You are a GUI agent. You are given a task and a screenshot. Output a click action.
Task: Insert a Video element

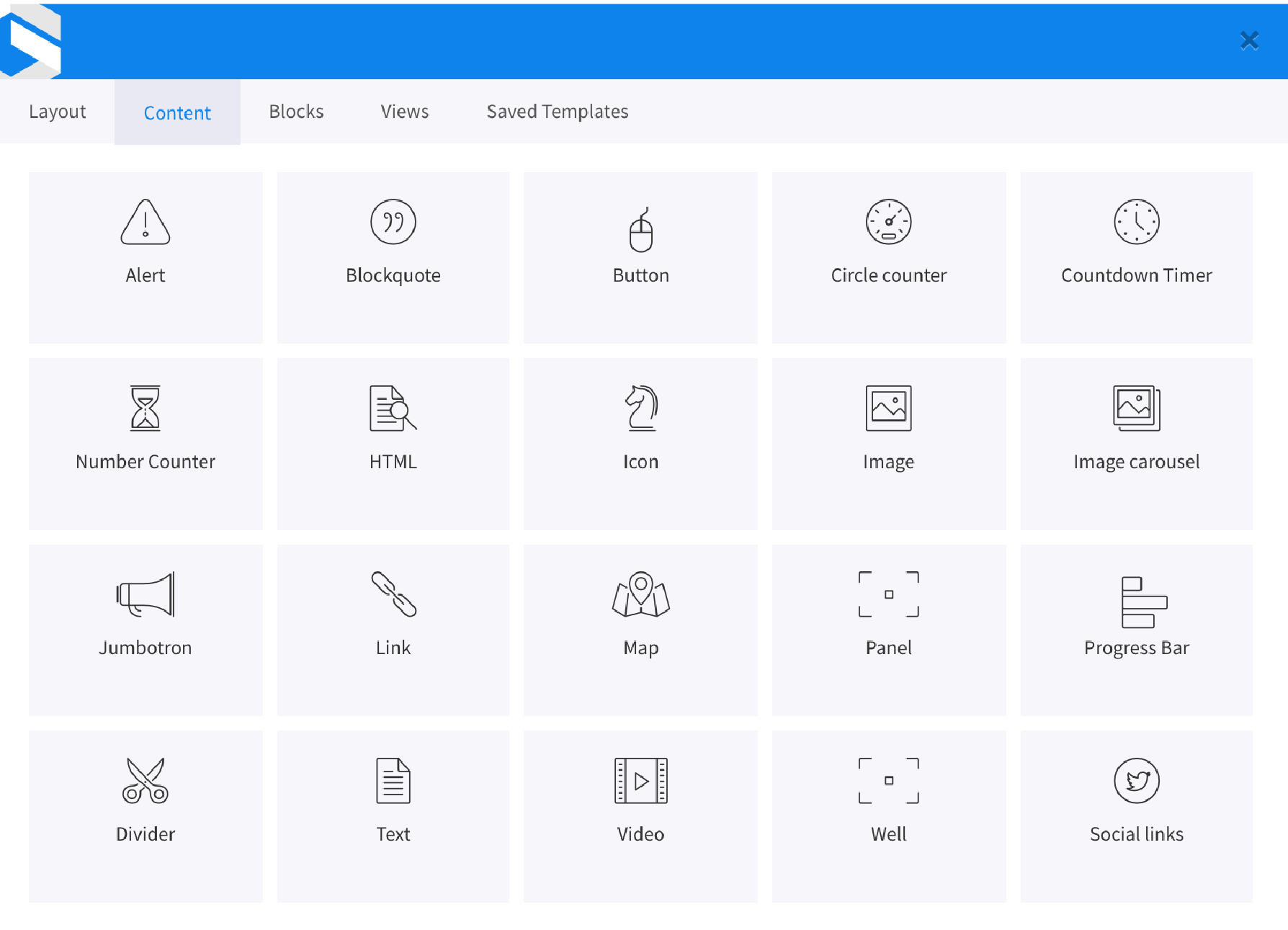coord(640,816)
